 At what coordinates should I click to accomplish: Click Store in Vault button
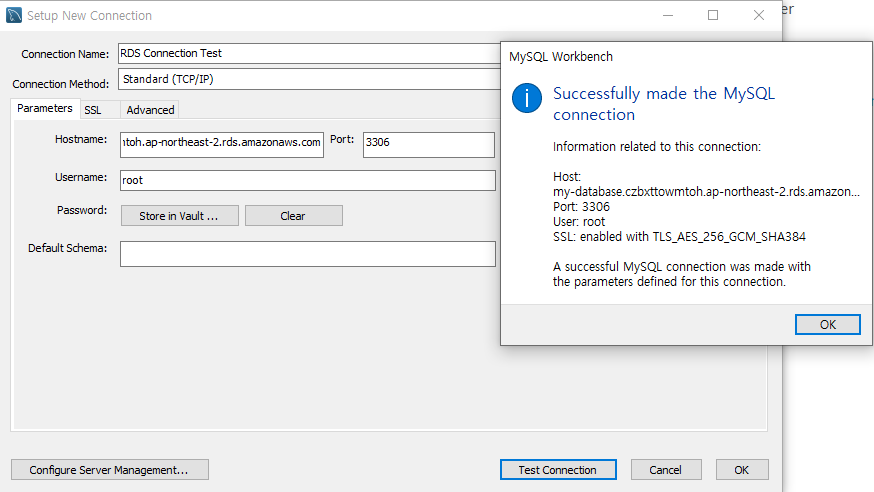pos(179,216)
